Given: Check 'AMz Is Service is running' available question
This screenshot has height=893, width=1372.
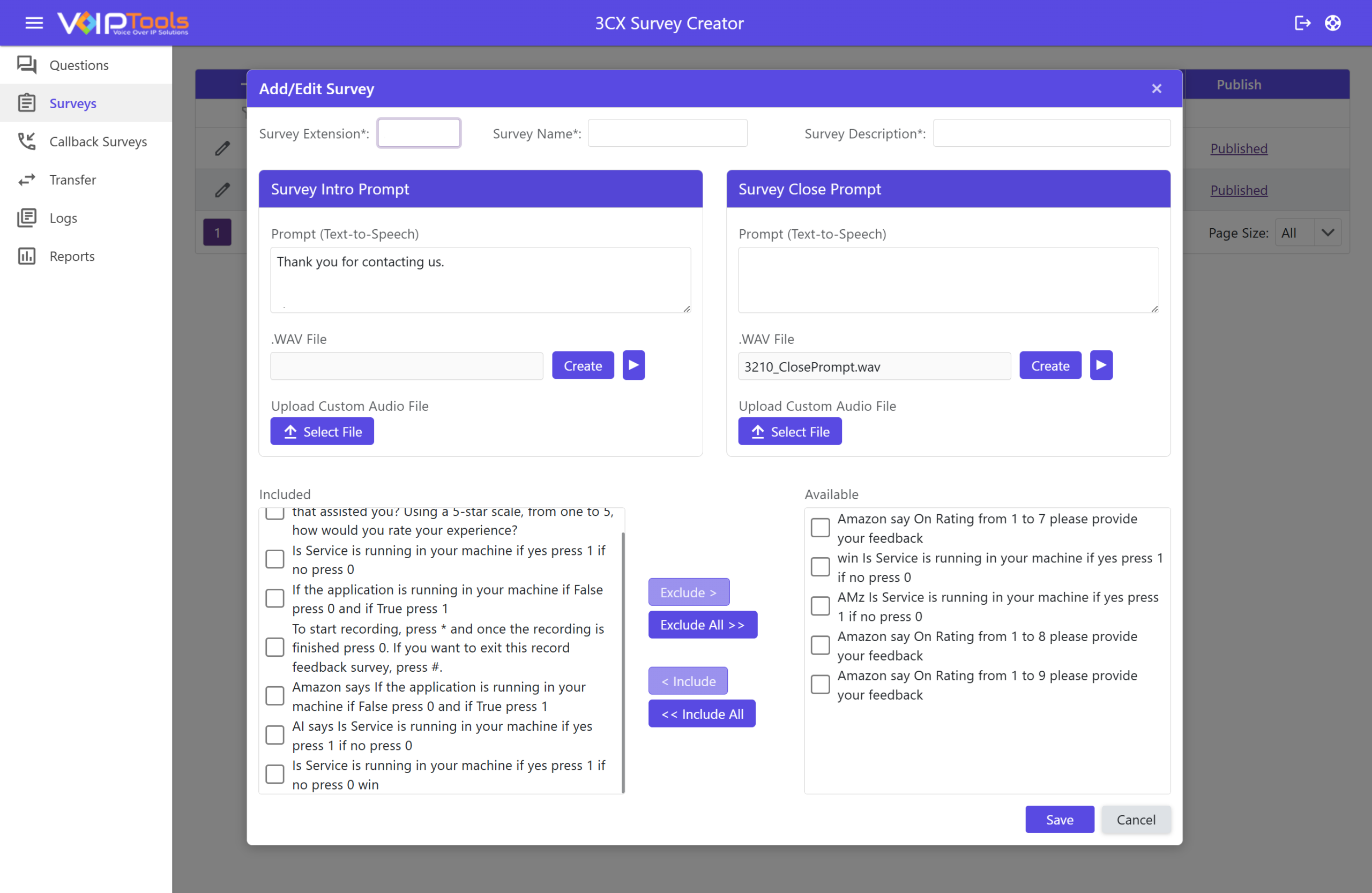Looking at the screenshot, I should click(x=821, y=606).
